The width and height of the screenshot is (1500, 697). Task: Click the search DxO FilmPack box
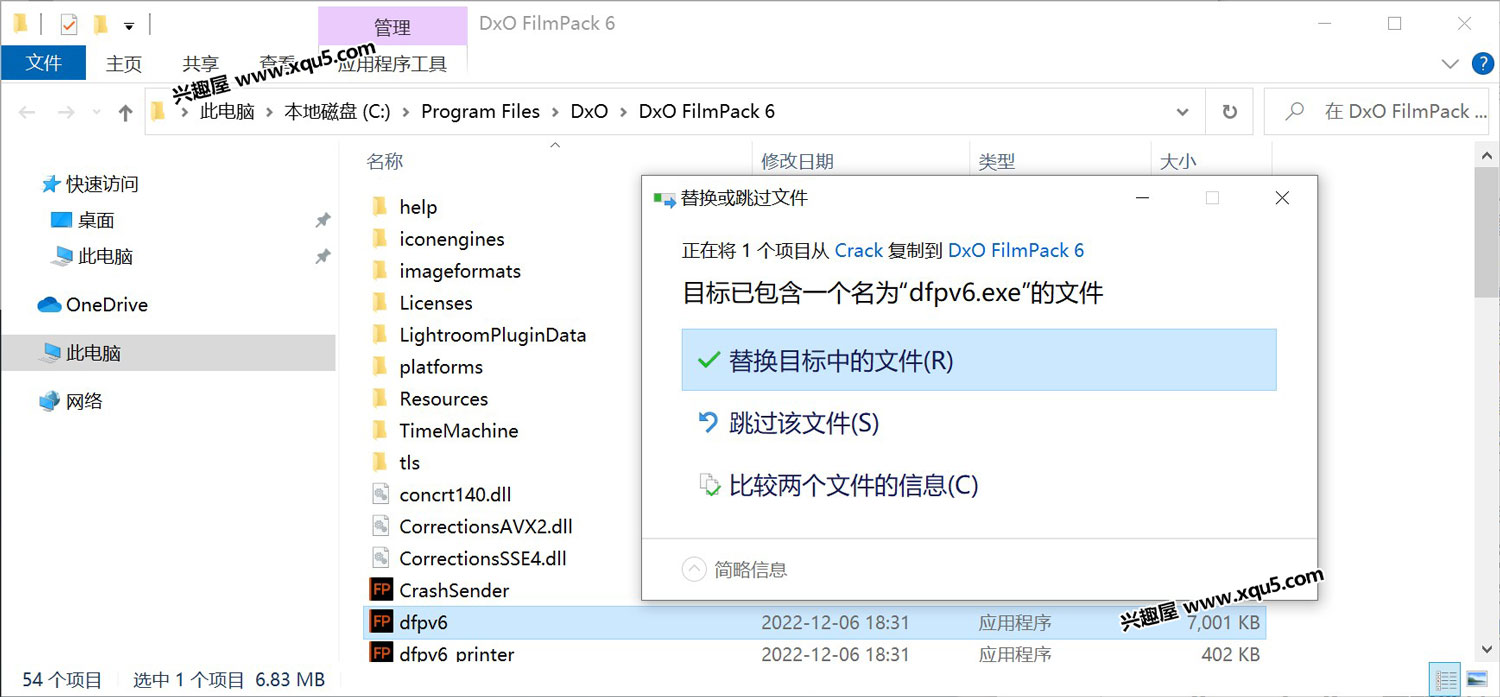click(x=1379, y=112)
